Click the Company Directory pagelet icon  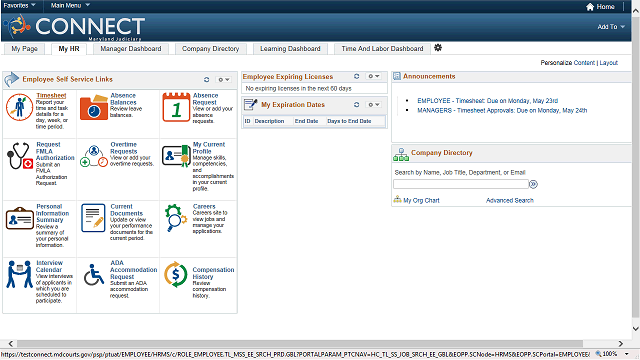(x=401, y=154)
